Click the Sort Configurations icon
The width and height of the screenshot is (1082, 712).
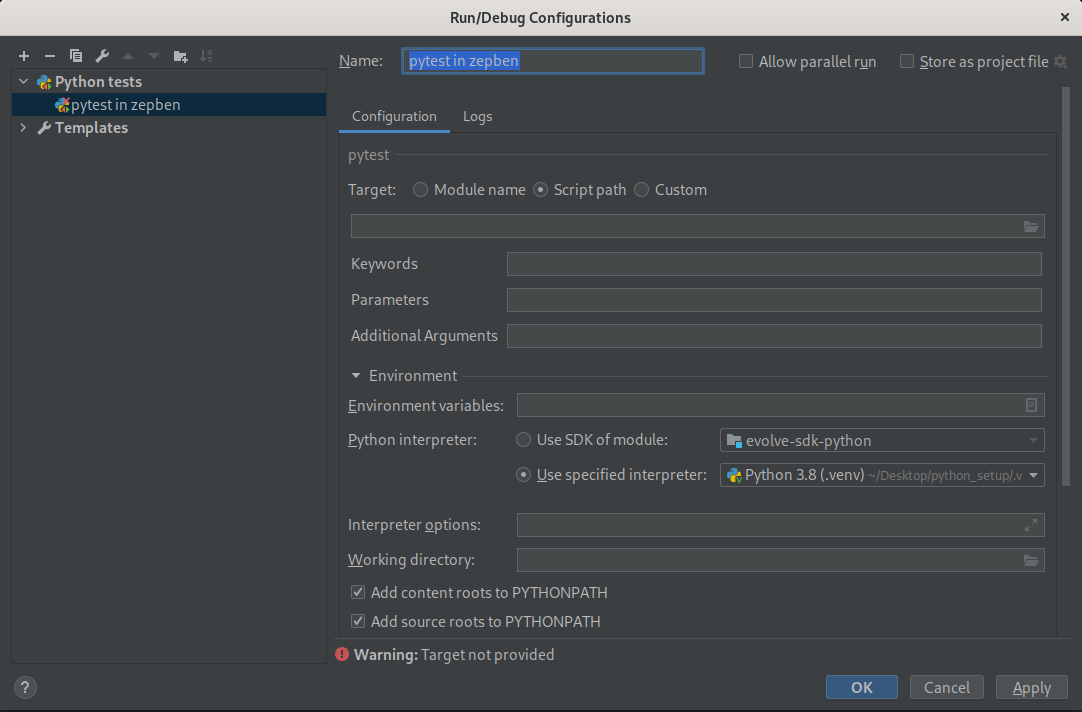[206, 56]
